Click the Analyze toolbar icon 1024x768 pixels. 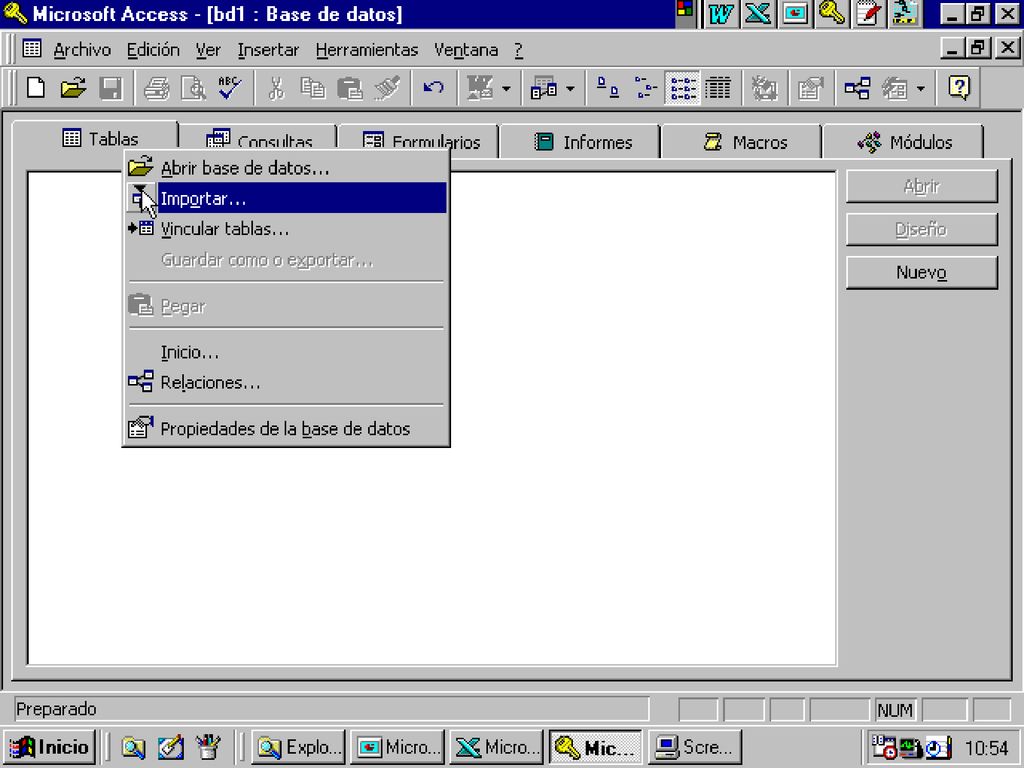tap(543, 88)
